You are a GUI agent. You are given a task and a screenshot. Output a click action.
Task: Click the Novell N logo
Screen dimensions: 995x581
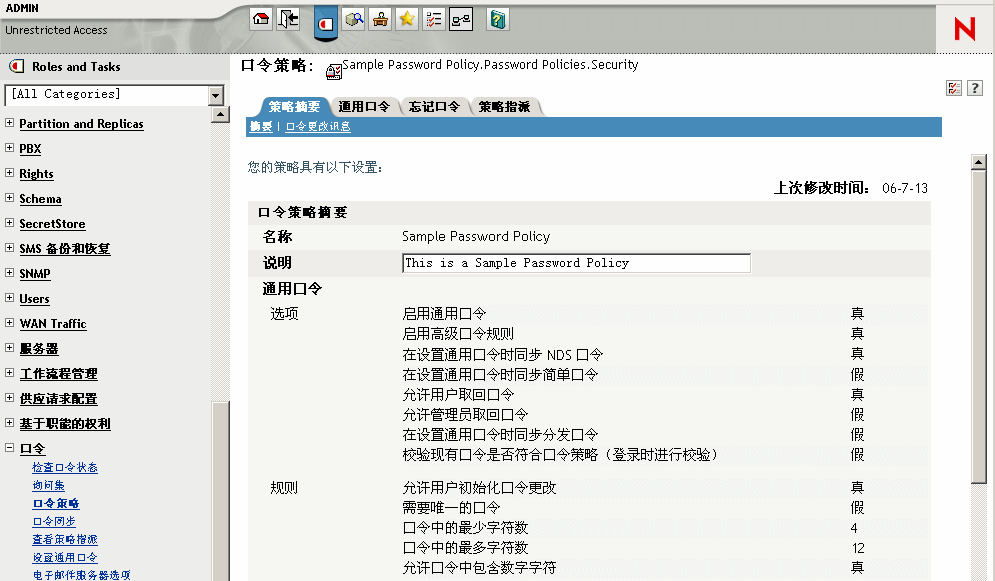point(965,29)
